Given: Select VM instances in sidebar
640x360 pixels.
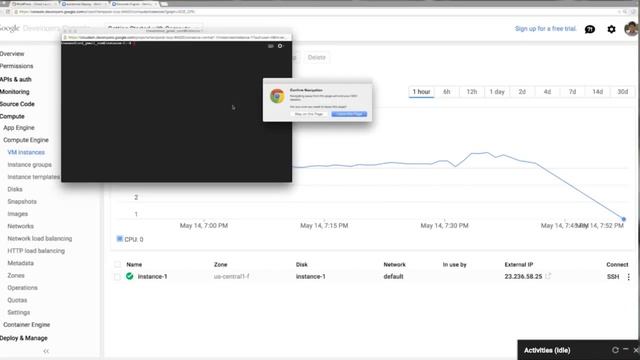Looking at the screenshot, I should [x=26, y=152].
